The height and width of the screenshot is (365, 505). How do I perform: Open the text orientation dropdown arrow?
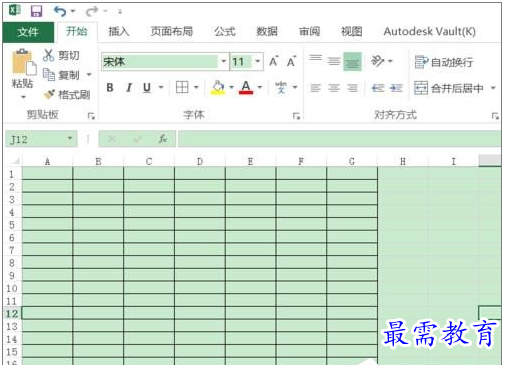pyautogui.click(x=390, y=61)
